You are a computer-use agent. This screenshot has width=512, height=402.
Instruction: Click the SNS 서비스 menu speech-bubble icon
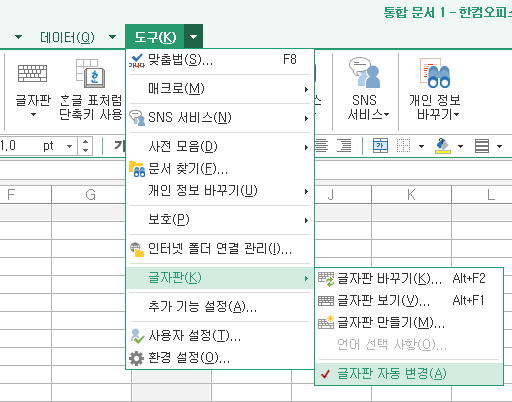pyautogui.click(x=137, y=118)
